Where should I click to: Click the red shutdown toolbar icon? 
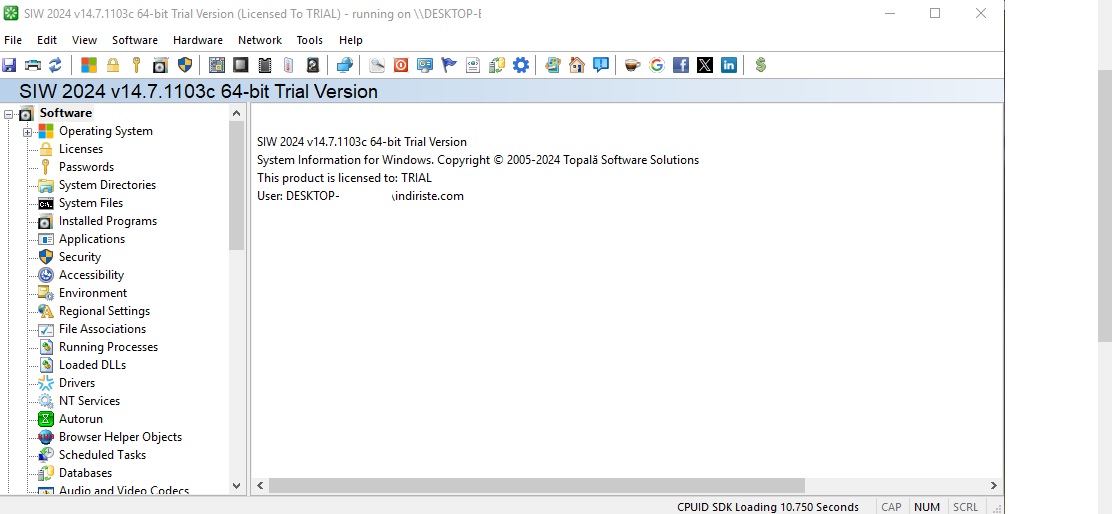(x=401, y=65)
